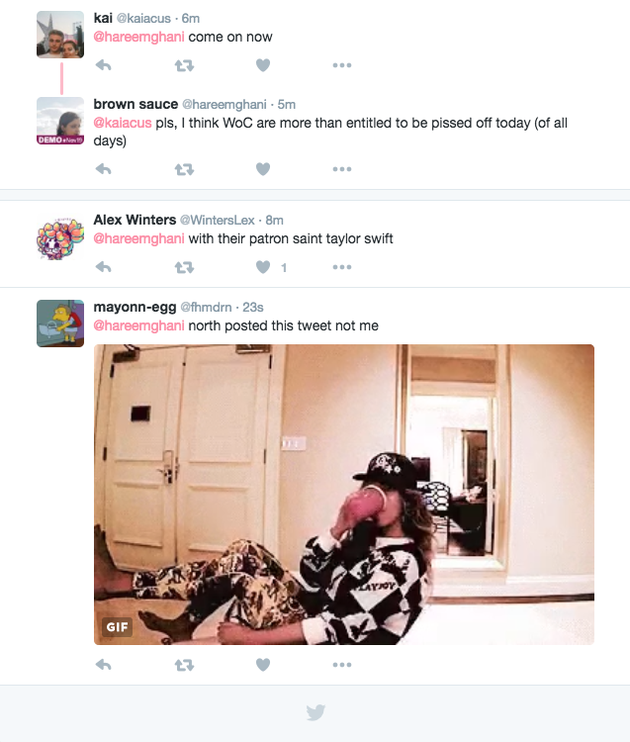Reply to brown sauce's WoC tweet
The height and width of the screenshot is (742, 630).
(103, 169)
